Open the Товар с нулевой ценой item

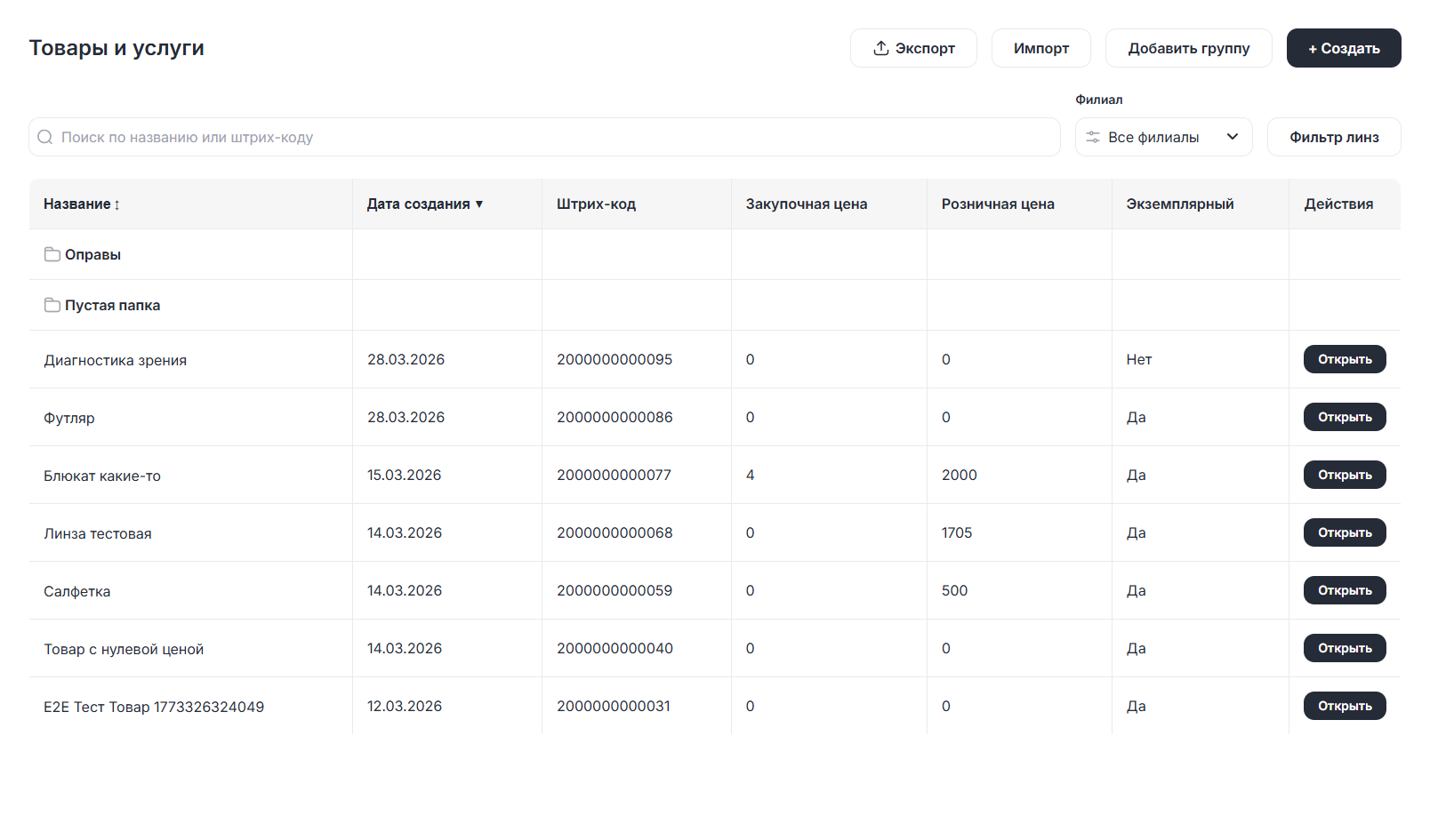pyautogui.click(x=1345, y=648)
